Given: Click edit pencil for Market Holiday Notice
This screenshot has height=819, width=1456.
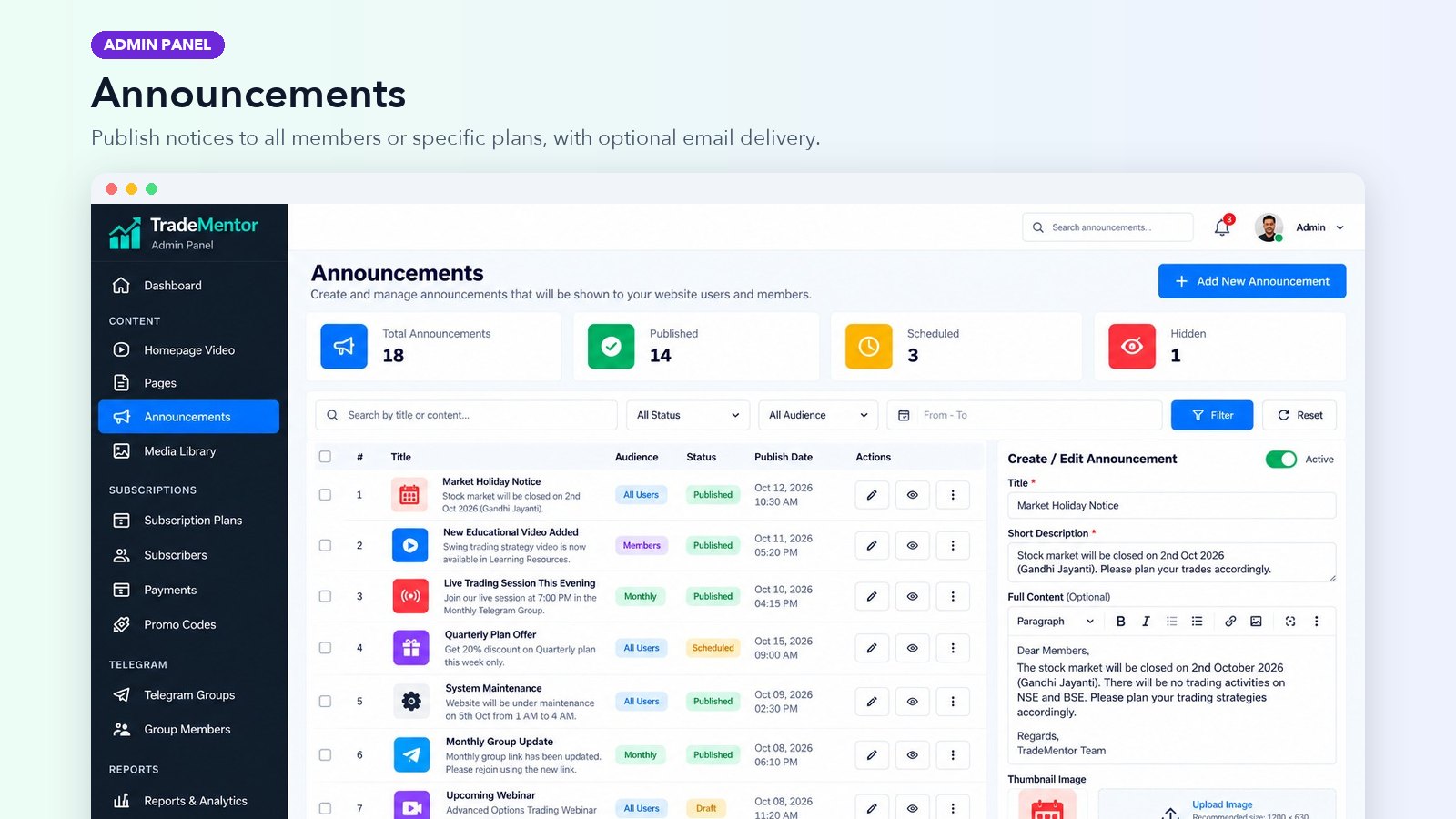Looking at the screenshot, I should coord(872,495).
